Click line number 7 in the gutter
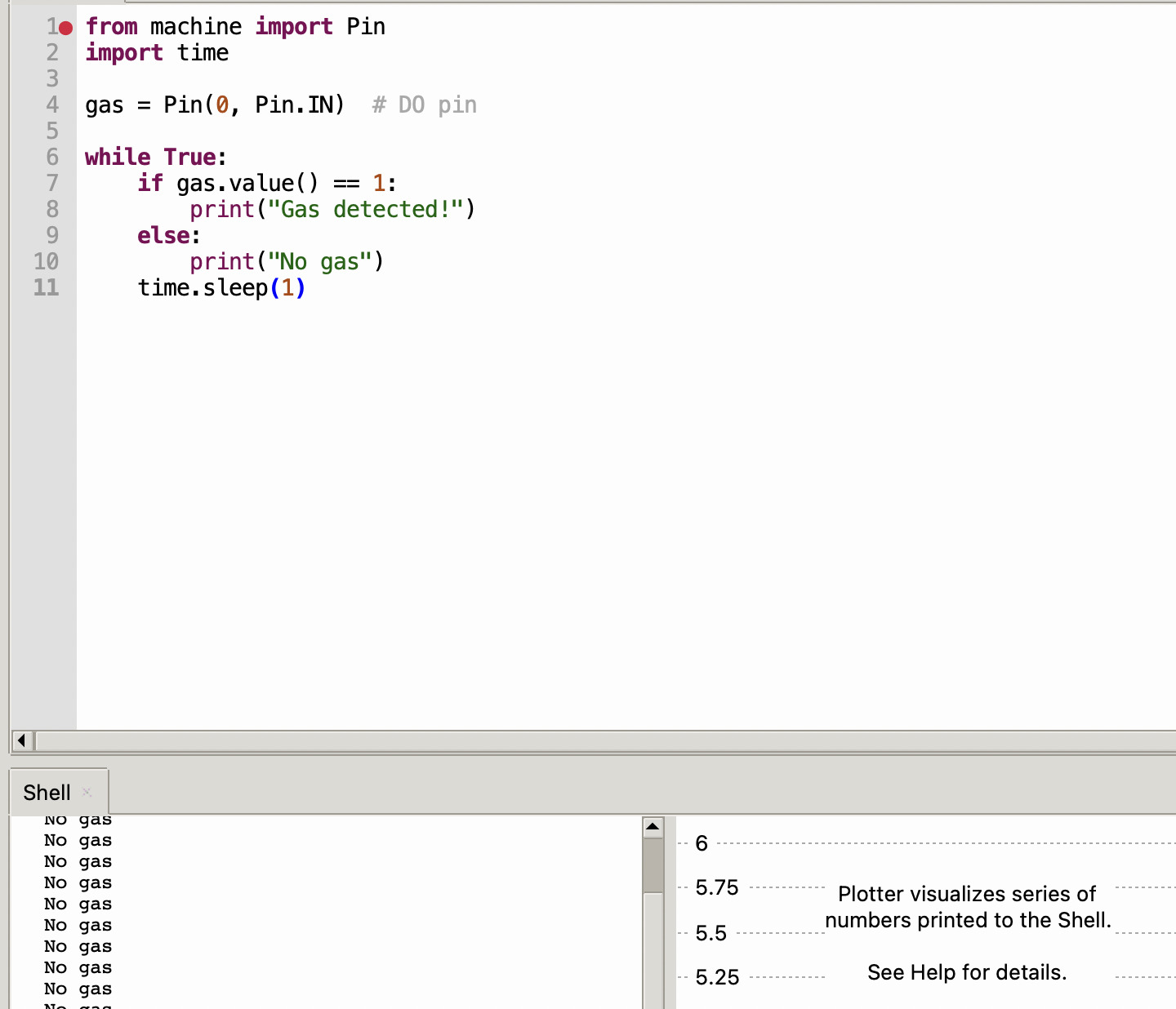Image resolution: width=1176 pixels, height=1009 pixels. pyautogui.click(x=52, y=184)
